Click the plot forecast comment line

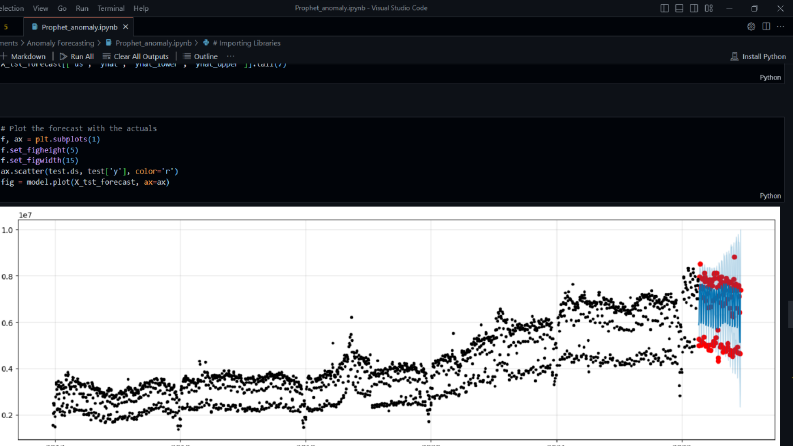(x=78, y=128)
